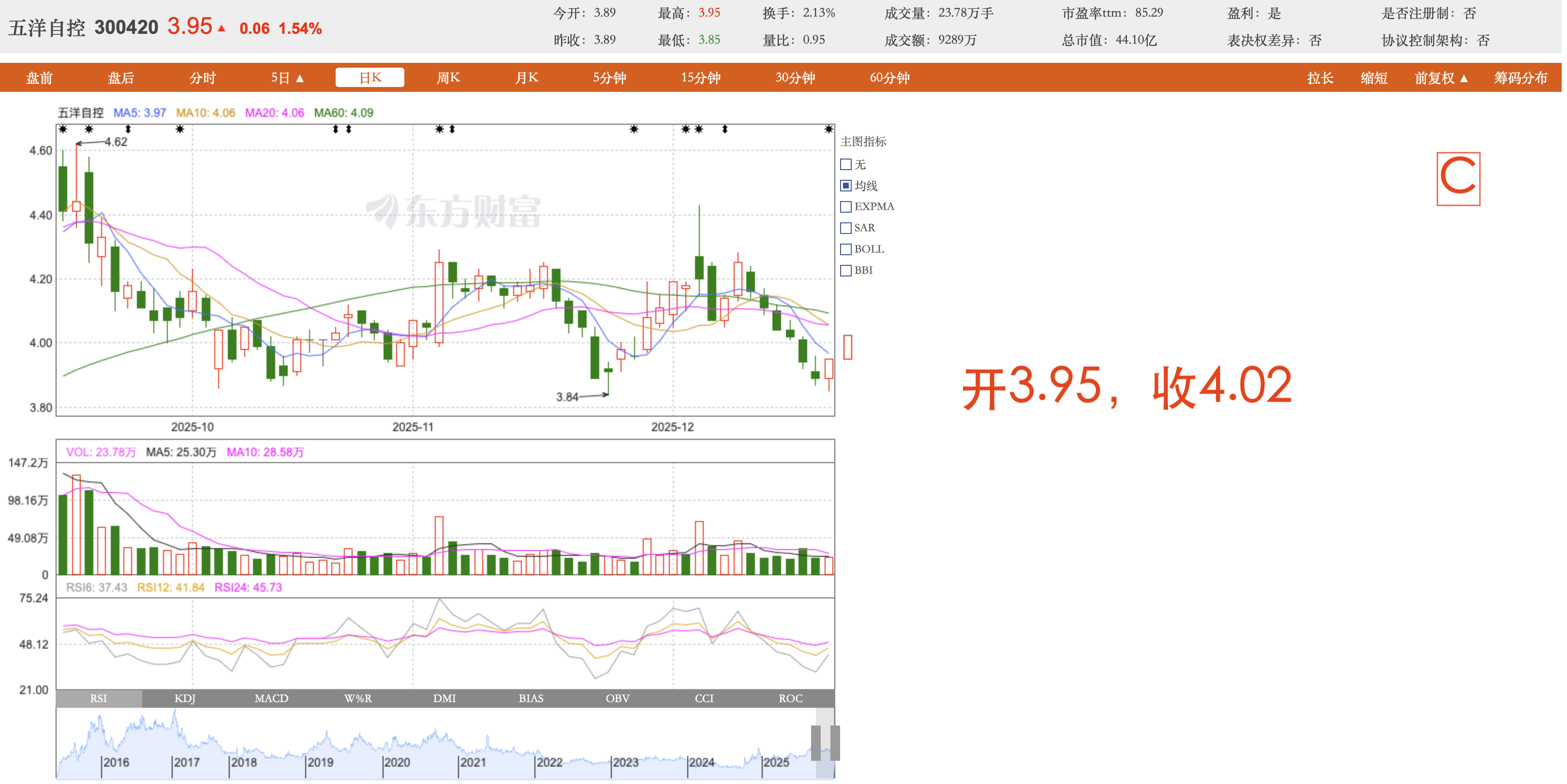Check the EXPMA indicator checkbox
The width and height of the screenshot is (1567, 784).
tap(845, 207)
